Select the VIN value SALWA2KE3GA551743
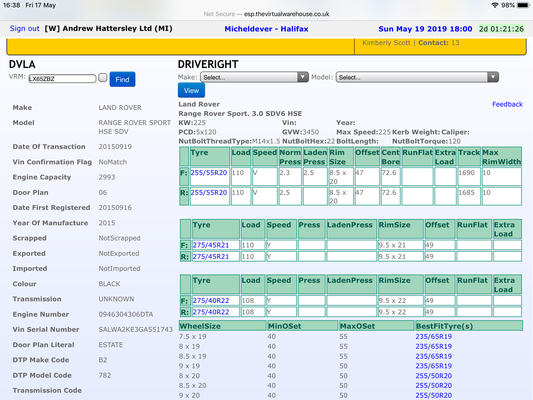This screenshot has height=400, width=533. [136, 329]
